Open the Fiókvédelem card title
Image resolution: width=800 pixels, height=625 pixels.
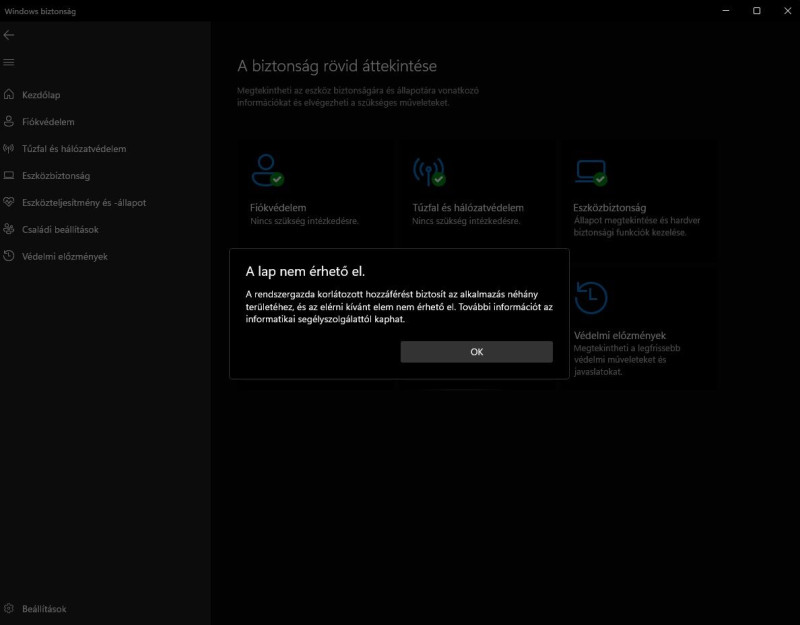[x=278, y=208]
